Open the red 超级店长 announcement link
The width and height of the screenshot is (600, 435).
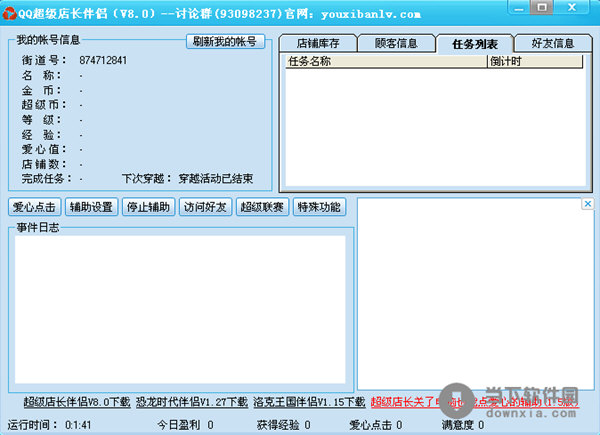click(475, 402)
